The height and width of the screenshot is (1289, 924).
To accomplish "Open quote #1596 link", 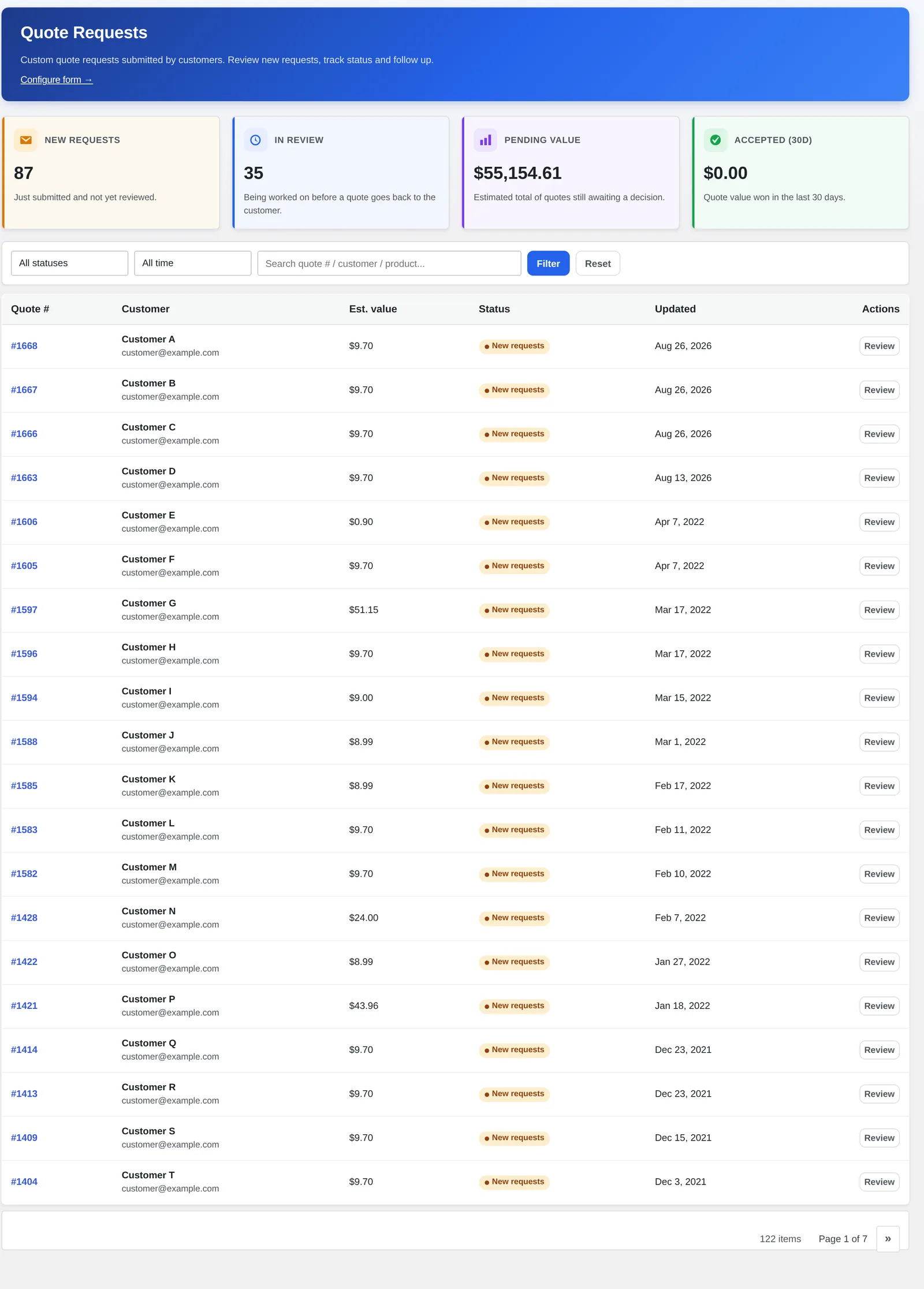I will [x=24, y=654].
